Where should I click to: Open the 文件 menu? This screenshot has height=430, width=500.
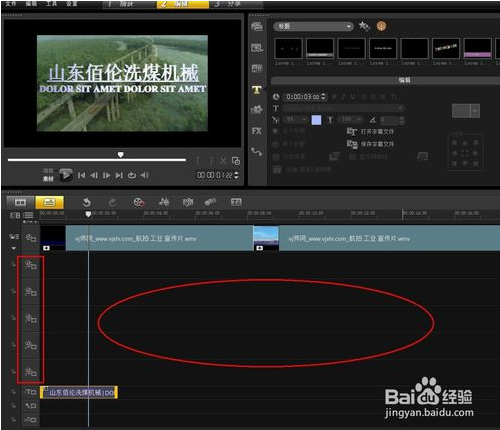(11, 3)
